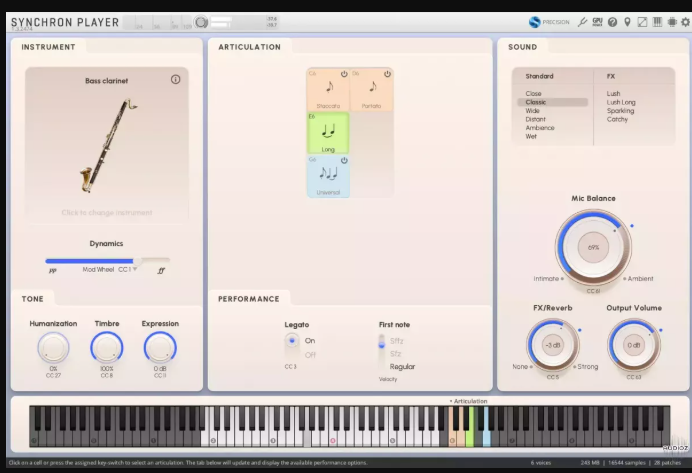Click the Mic Balance CC 61 label

[x=593, y=291]
